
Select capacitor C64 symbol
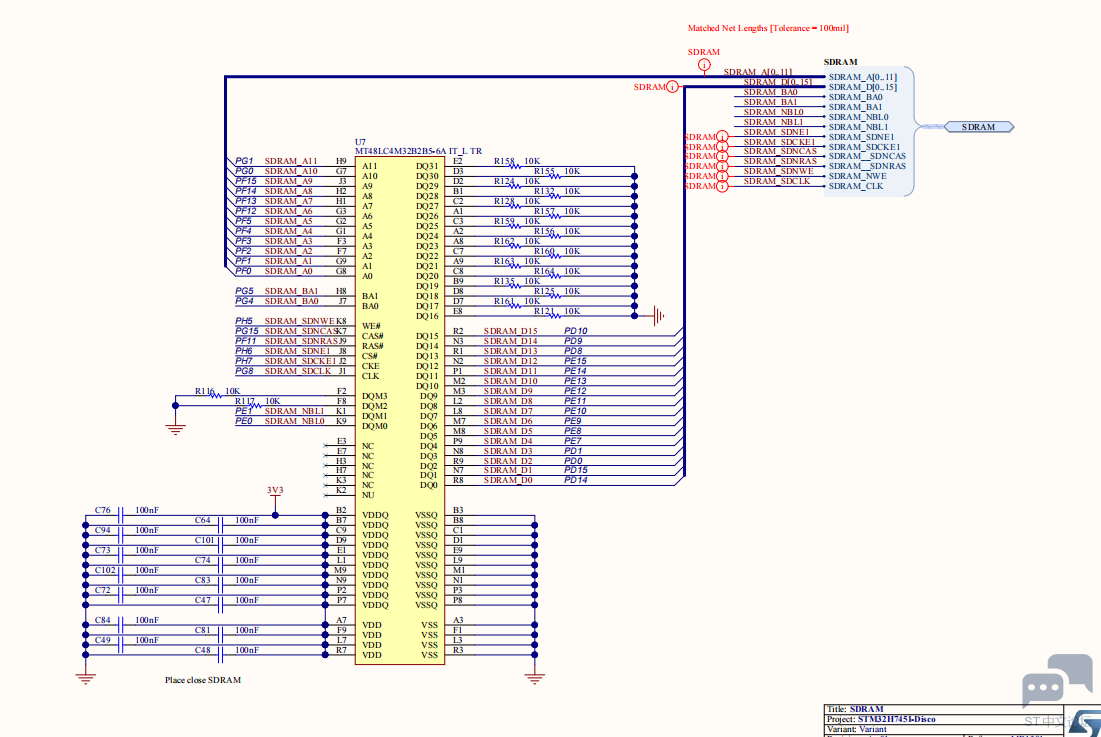click(220, 526)
